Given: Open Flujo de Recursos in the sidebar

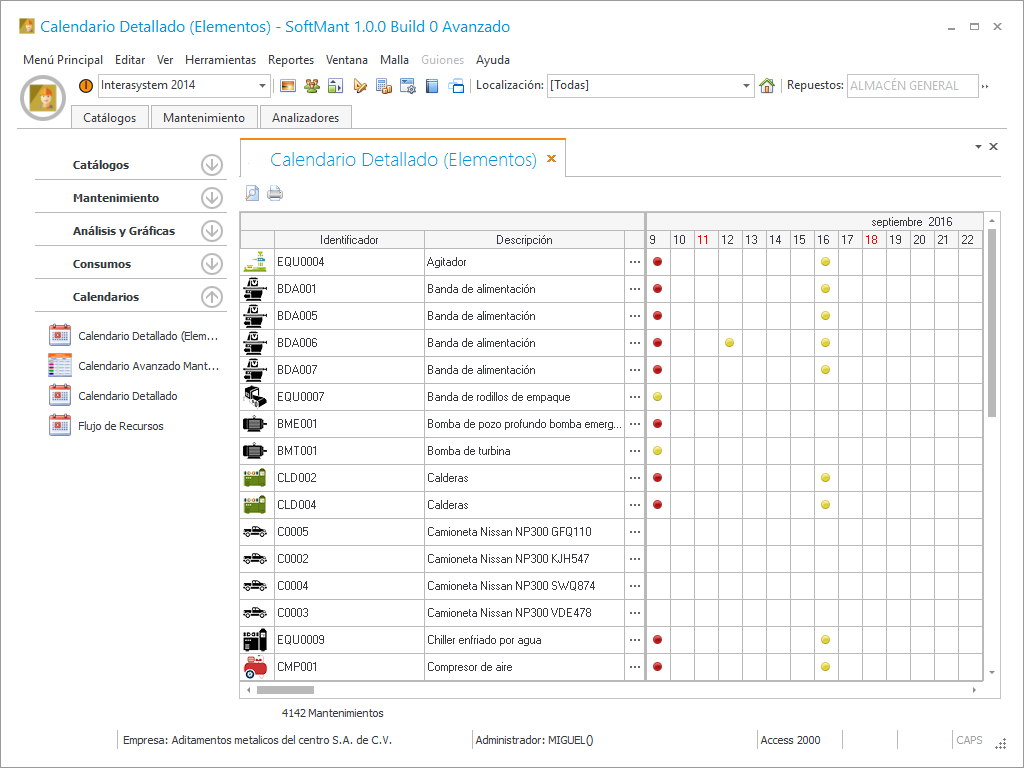Looking at the screenshot, I should coord(120,426).
